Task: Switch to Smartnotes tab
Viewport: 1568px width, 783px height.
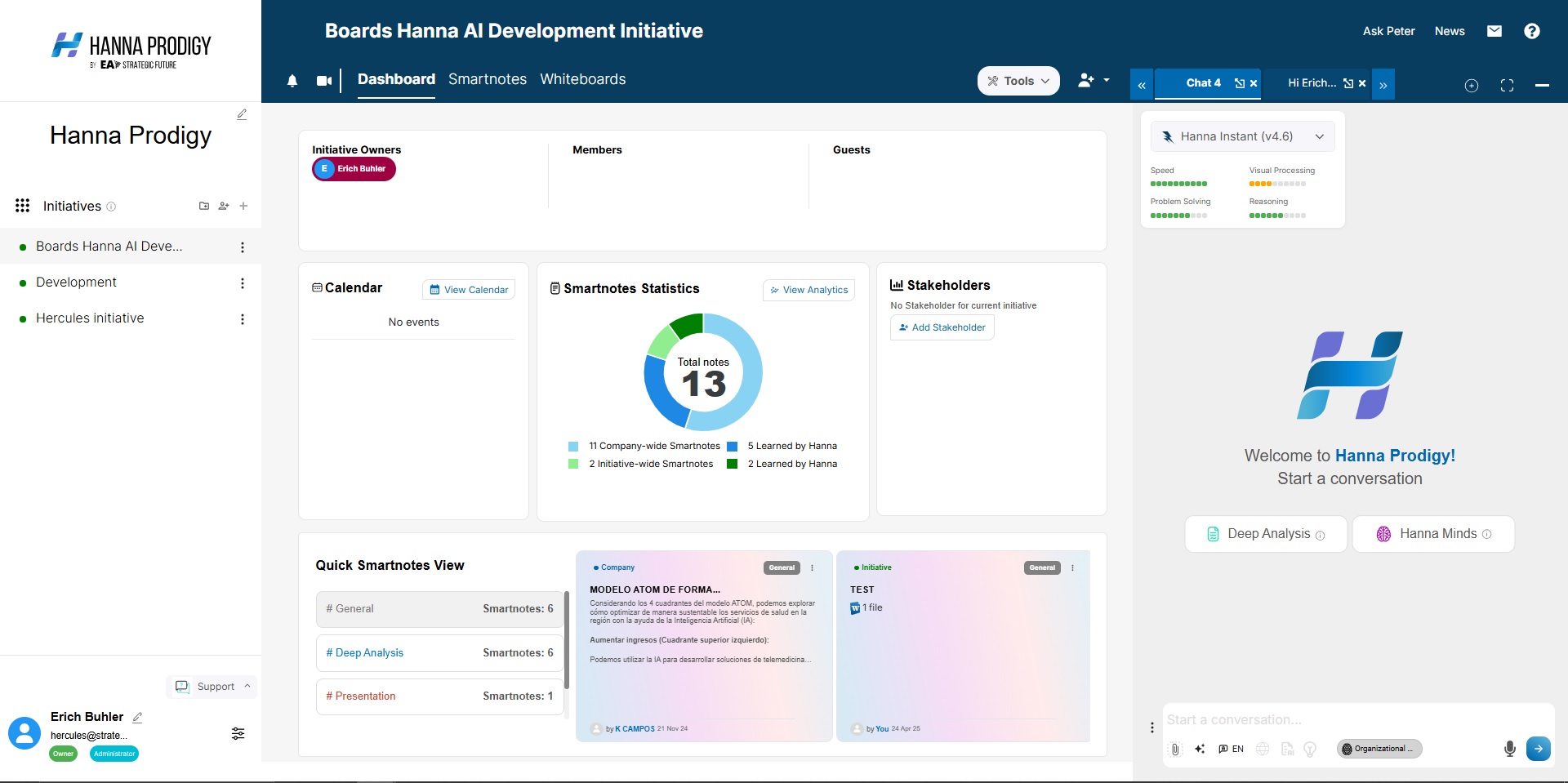Action: [488, 79]
